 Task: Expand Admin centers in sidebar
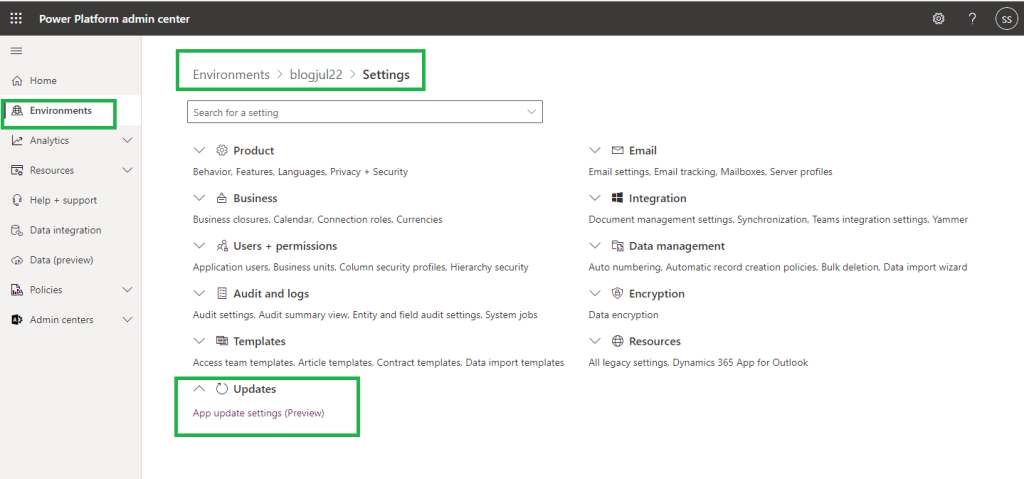pos(127,320)
